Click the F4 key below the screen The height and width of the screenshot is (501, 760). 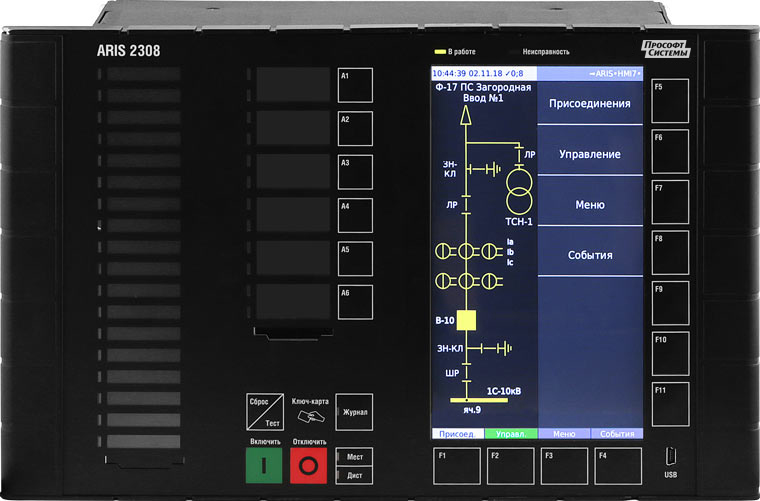point(618,466)
